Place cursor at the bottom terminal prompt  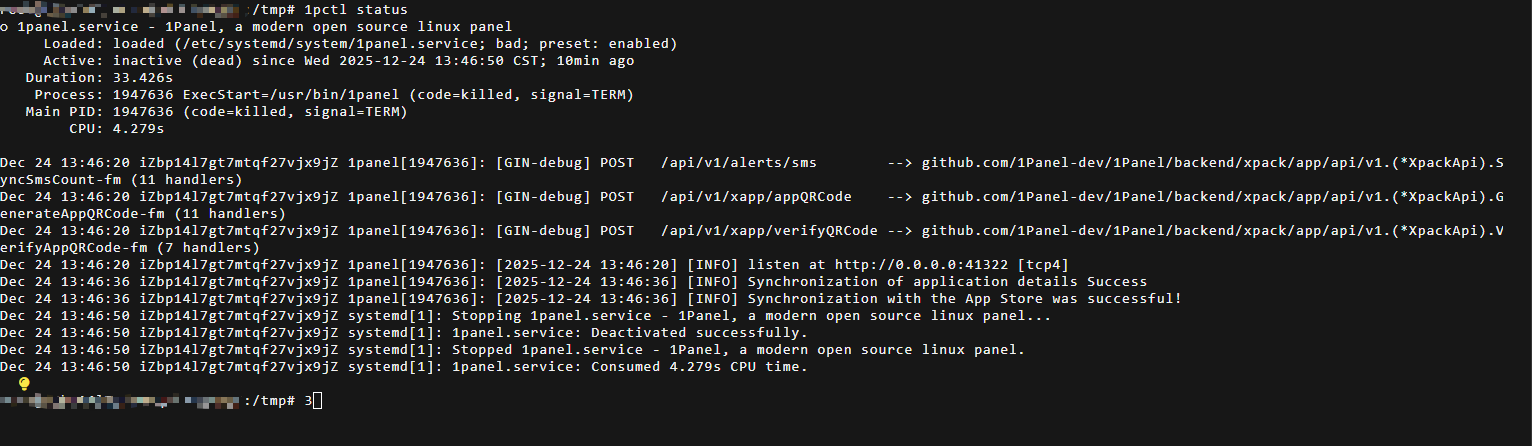point(319,401)
